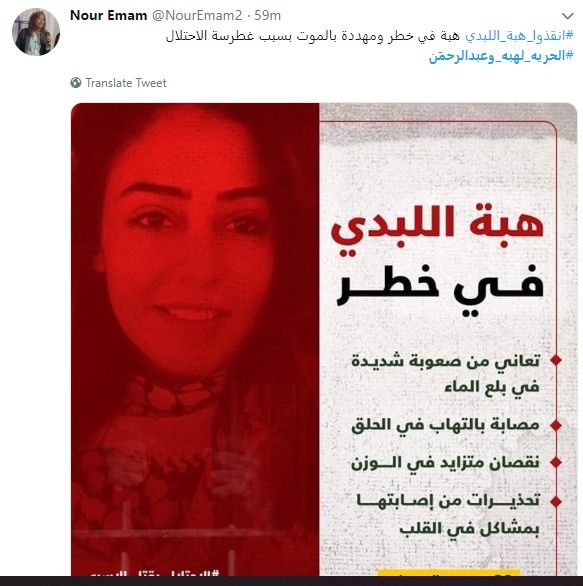This screenshot has height=586, width=583.
Task: Click the red headline هبة اللبدي in image
Action: [x=437, y=229]
